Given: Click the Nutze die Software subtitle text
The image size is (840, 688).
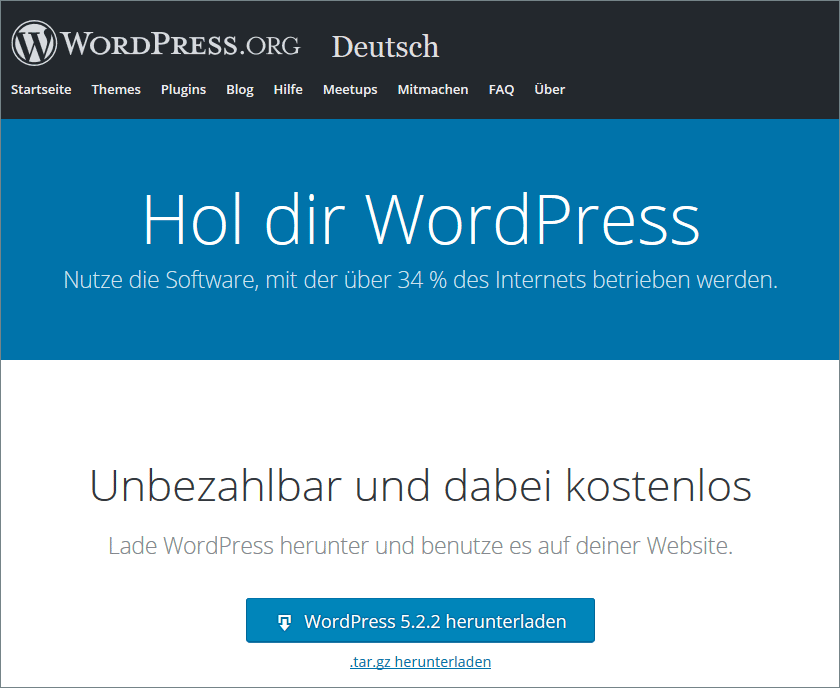Looking at the screenshot, I should tap(421, 280).
